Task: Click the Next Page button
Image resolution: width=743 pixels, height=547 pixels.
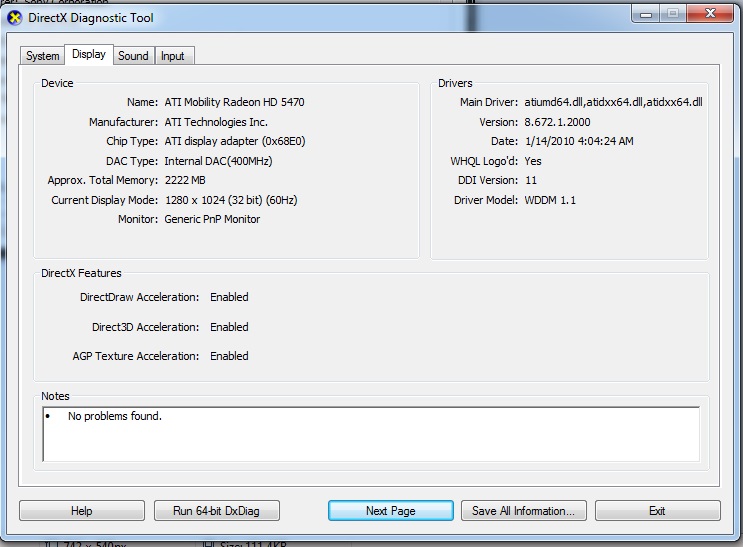Action: [390, 511]
